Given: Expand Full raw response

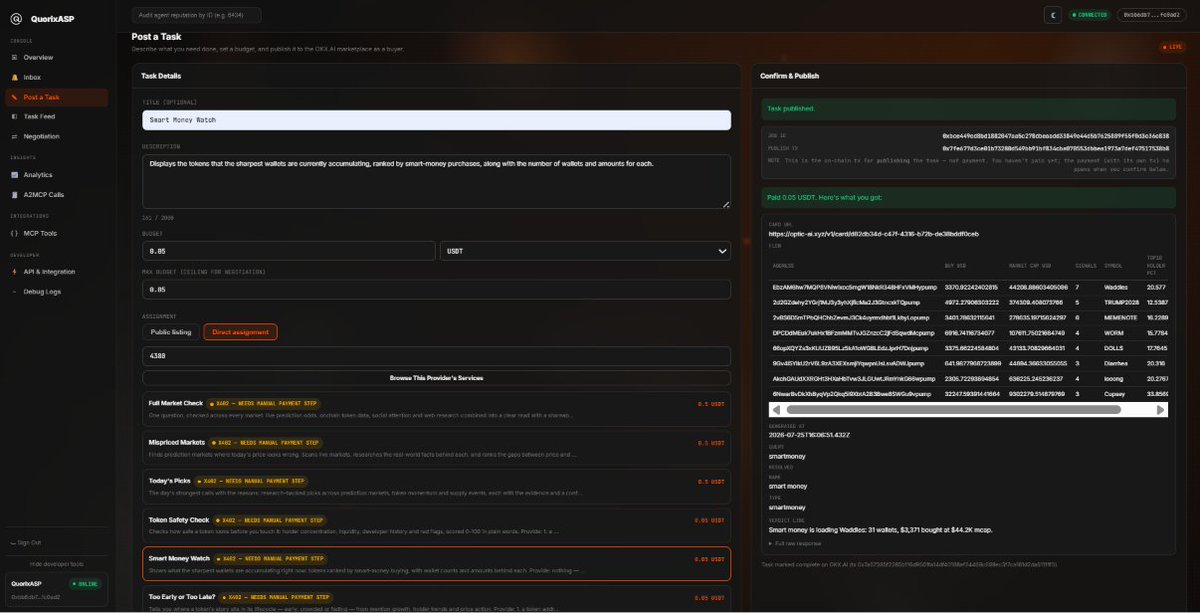Looking at the screenshot, I should tap(798, 543).
